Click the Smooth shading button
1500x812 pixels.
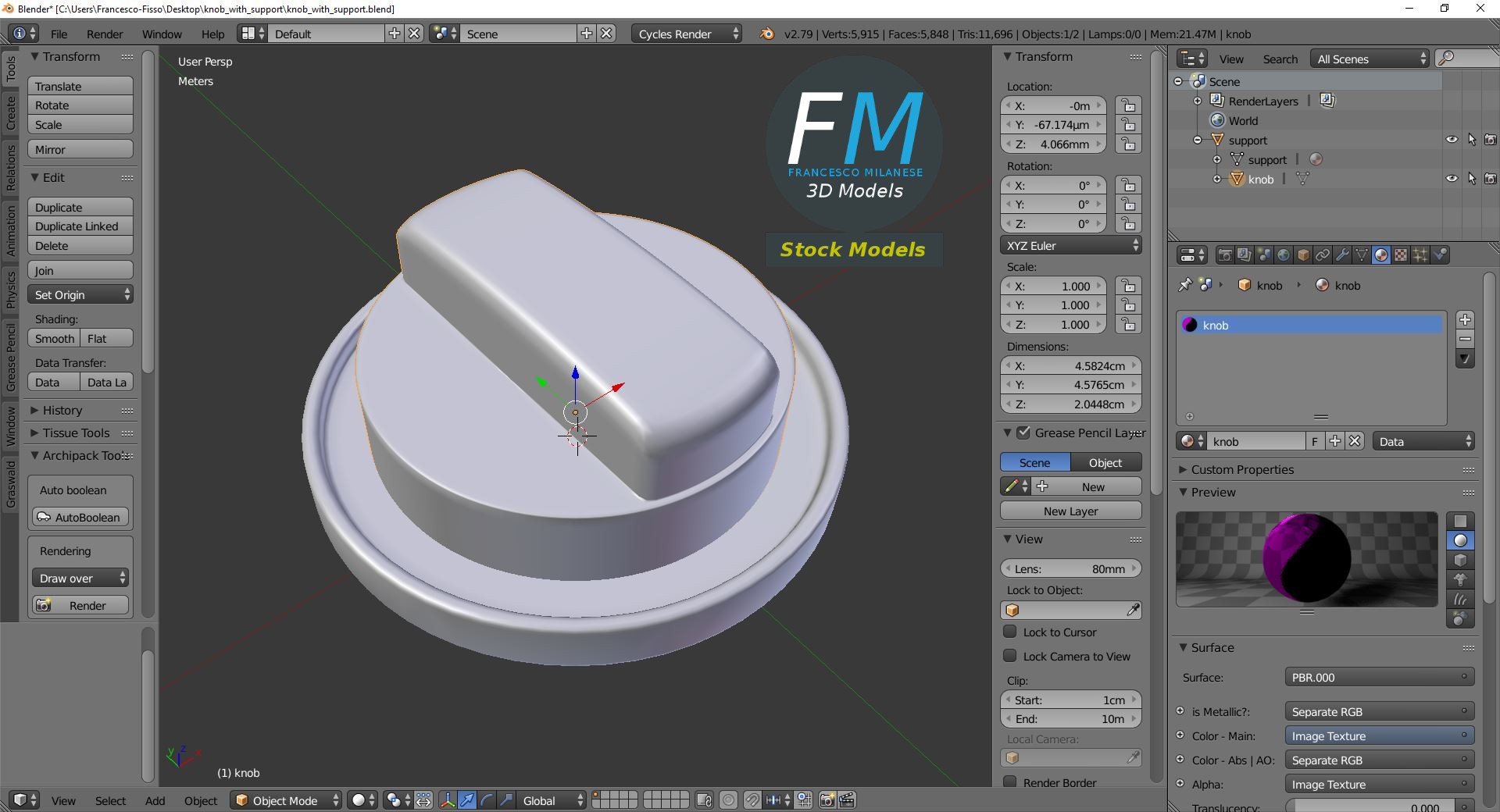click(x=54, y=338)
